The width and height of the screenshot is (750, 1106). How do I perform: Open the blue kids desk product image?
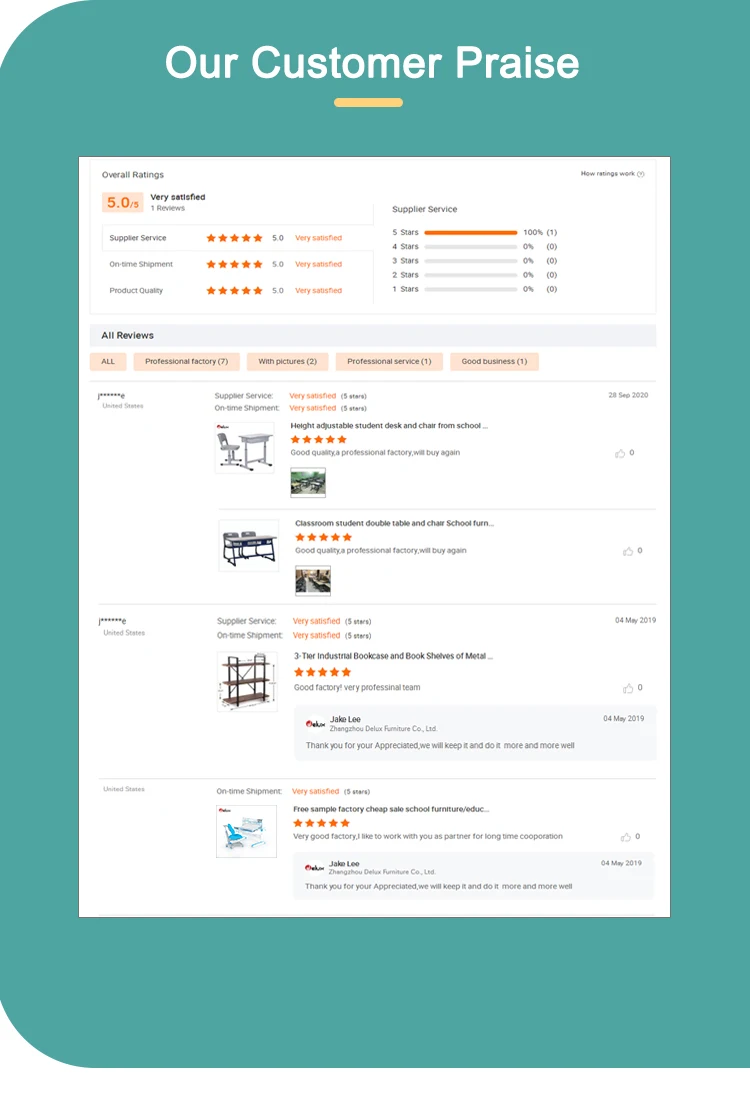(x=246, y=832)
